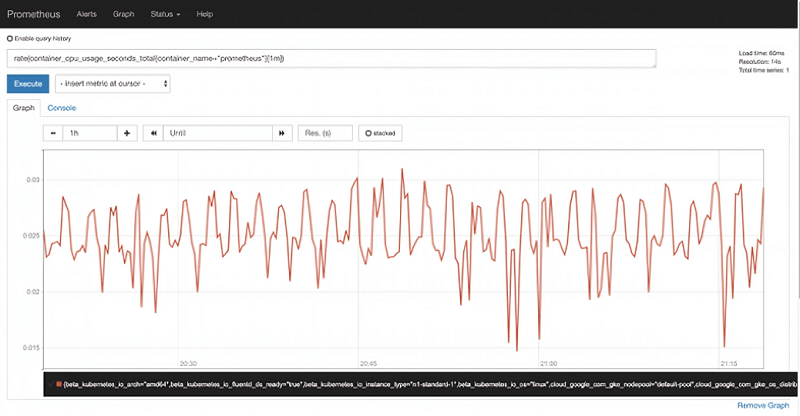Click the Resolution 14s stat text
The height and width of the screenshot is (416, 800).
pos(760,62)
